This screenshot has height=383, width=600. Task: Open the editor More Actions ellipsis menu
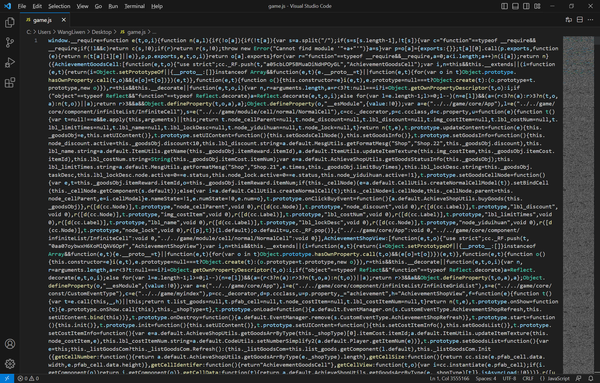[591, 20]
